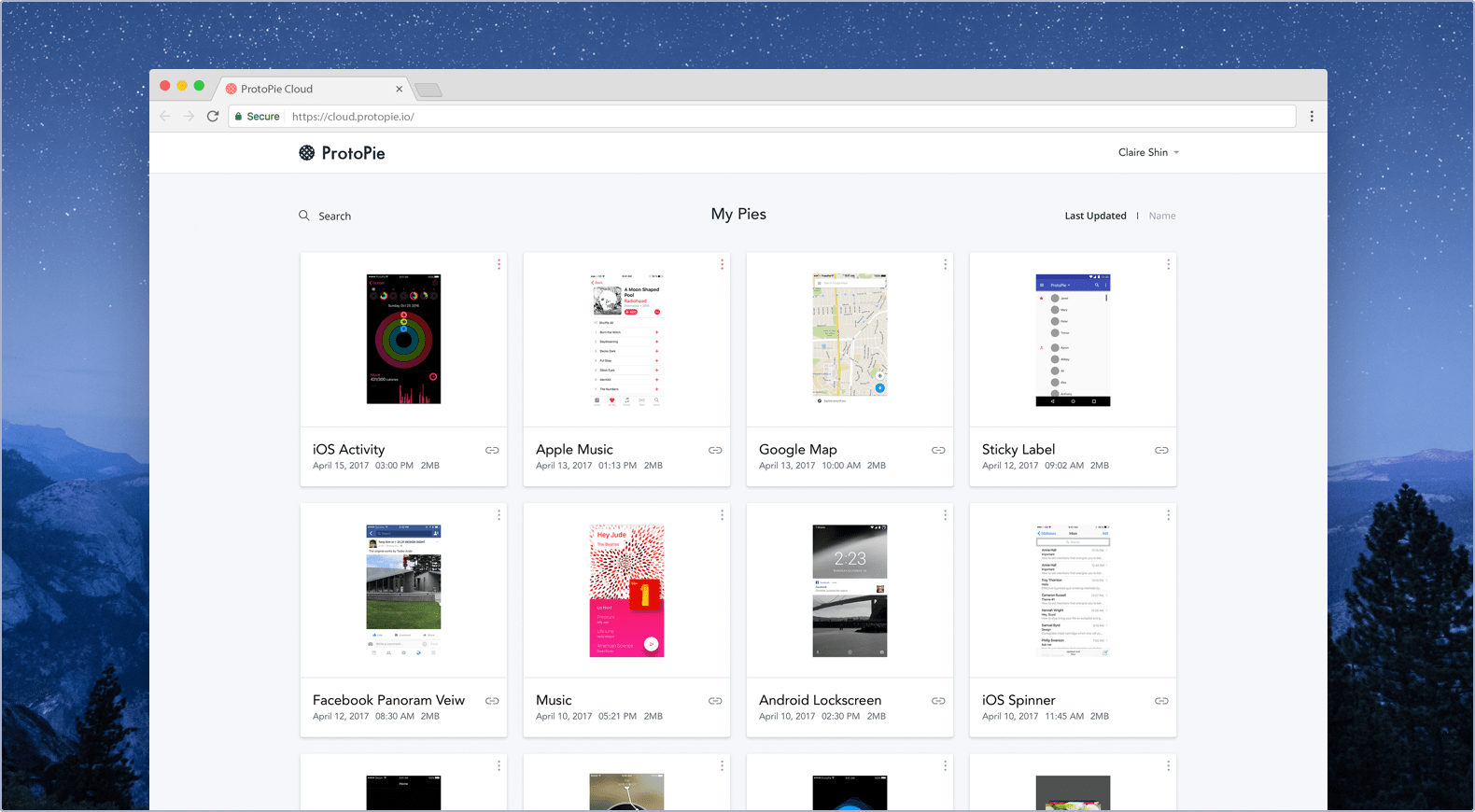Copy the share link for the Music pie
1475x812 pixels.
point(715,701)
